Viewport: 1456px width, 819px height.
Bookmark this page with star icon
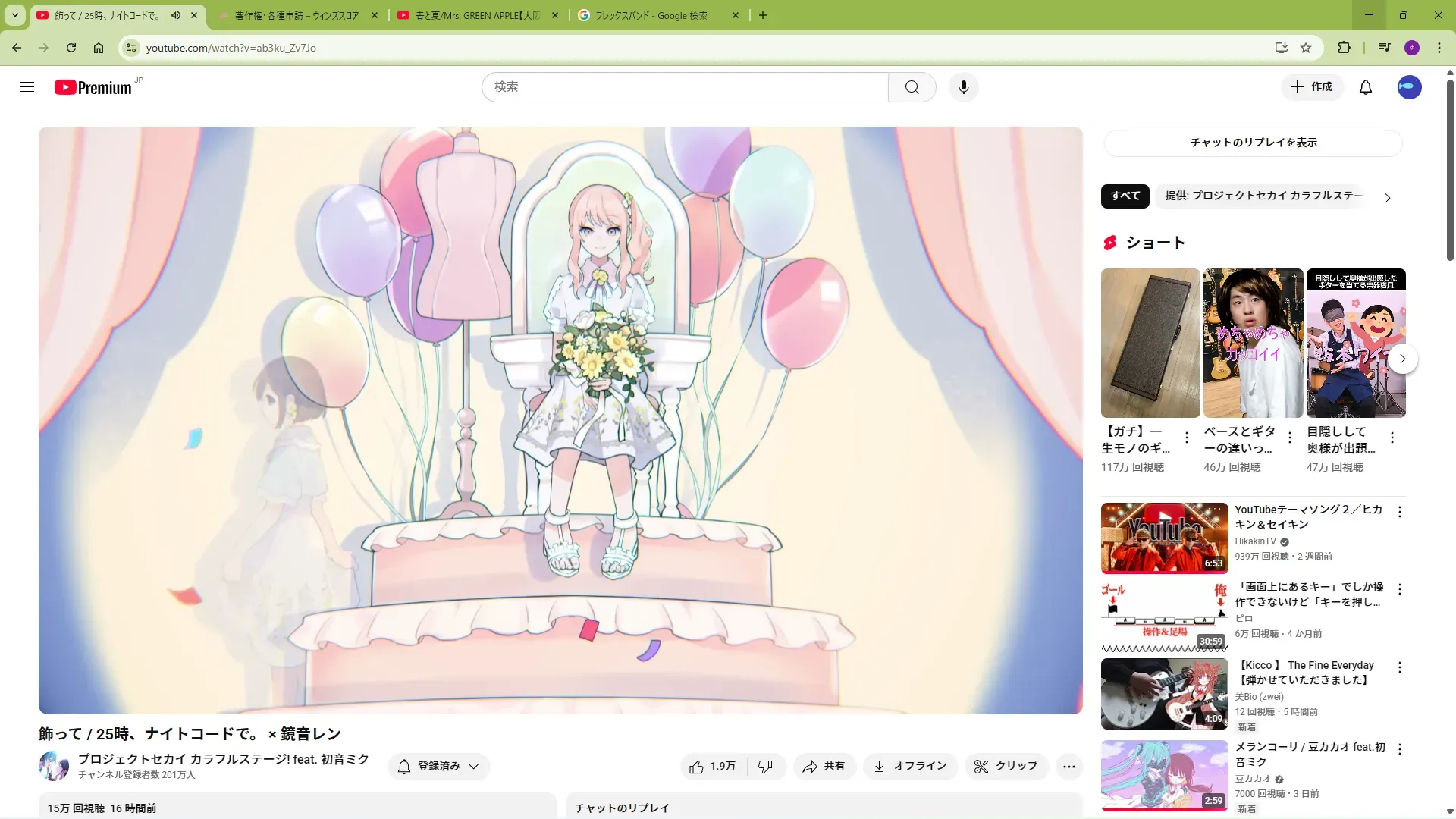(x=1306, y=48)
